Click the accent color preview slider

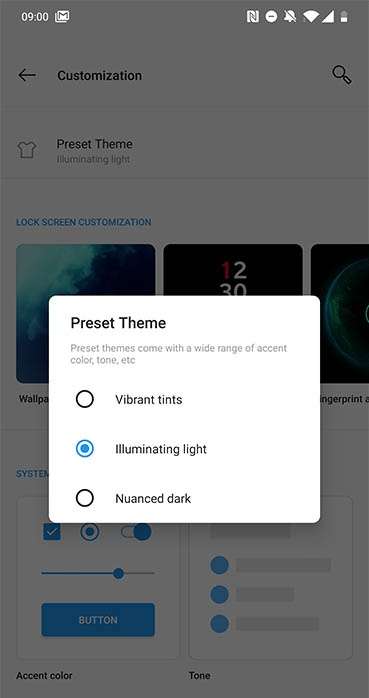pos(98,573)
